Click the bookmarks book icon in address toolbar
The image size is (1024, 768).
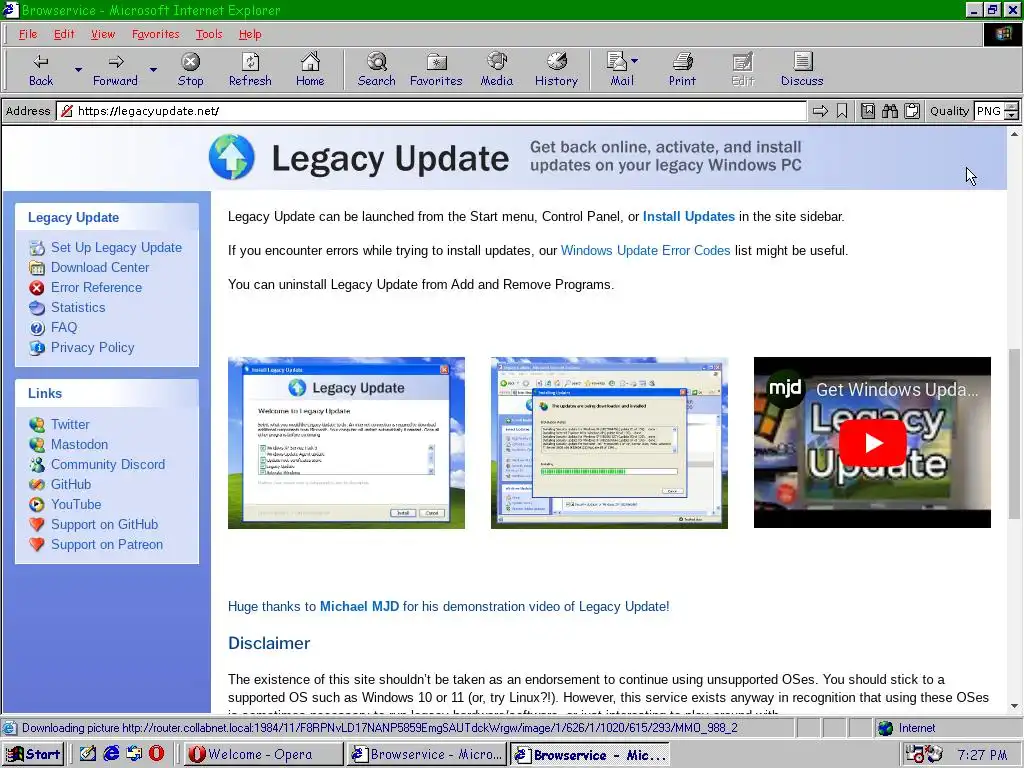[x=868, y=111]
